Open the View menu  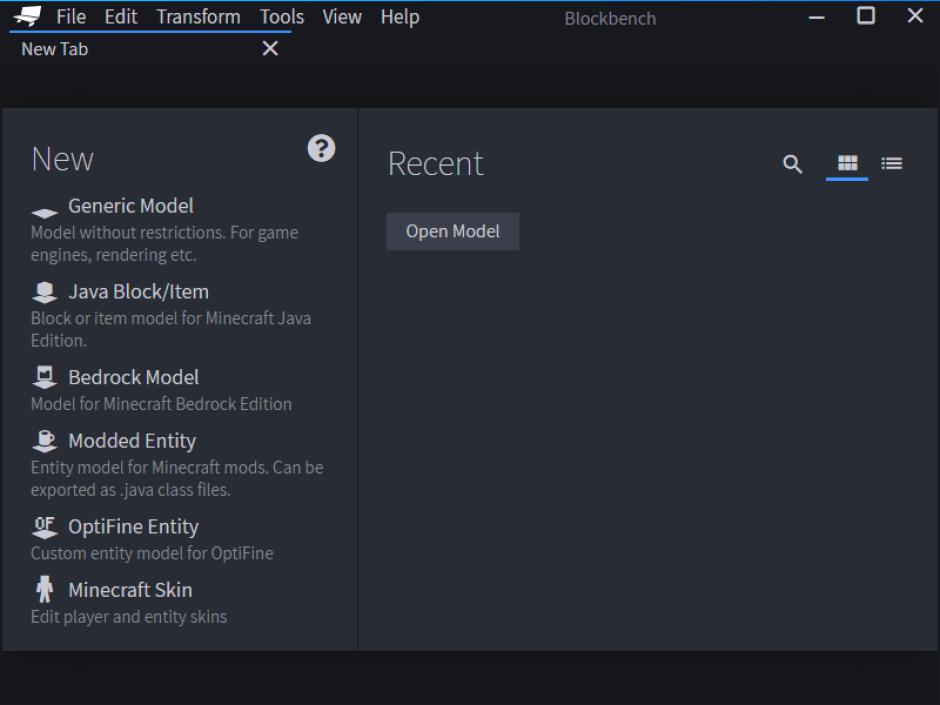click(x=342, y=17)
